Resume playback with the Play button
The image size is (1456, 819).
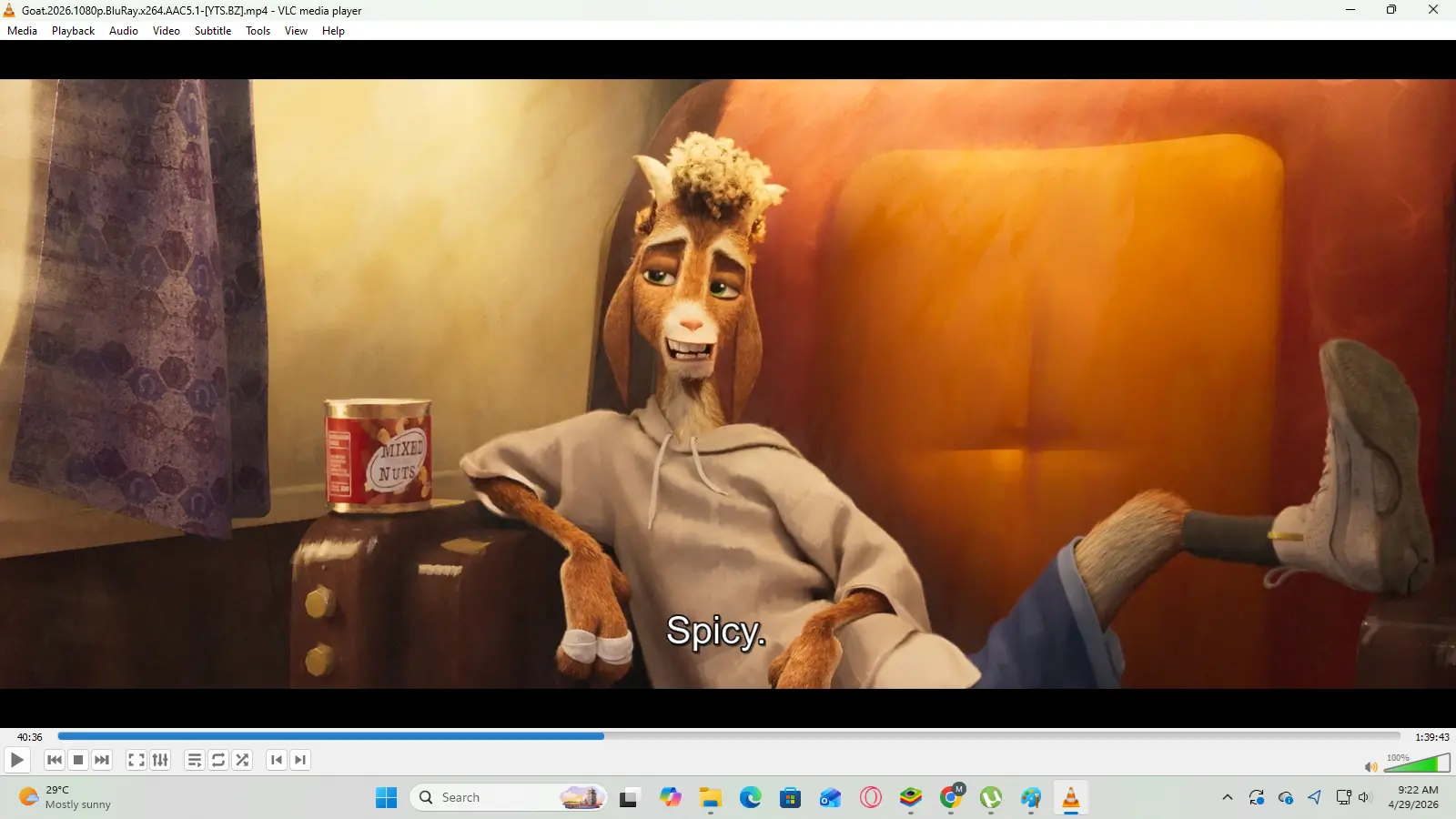[16, 760]
